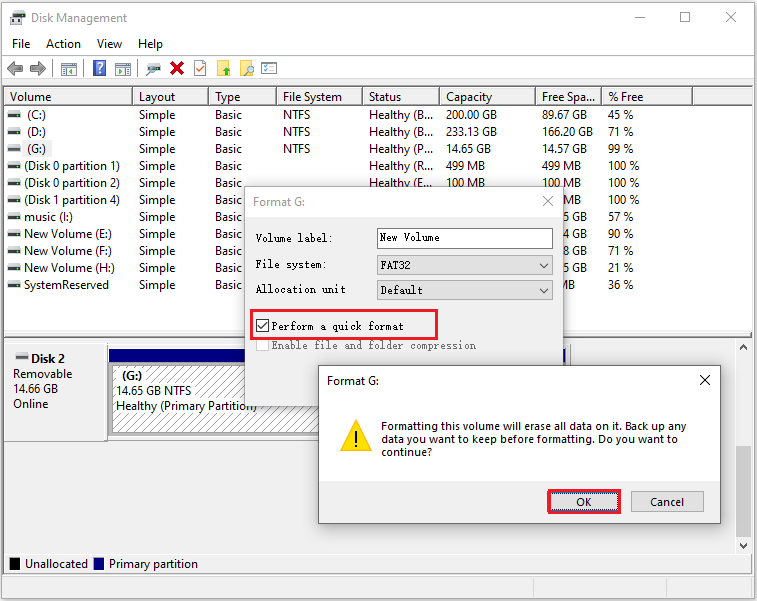
Task: Click the 233.13 GB capacity cell
Action: coord(471,132)
